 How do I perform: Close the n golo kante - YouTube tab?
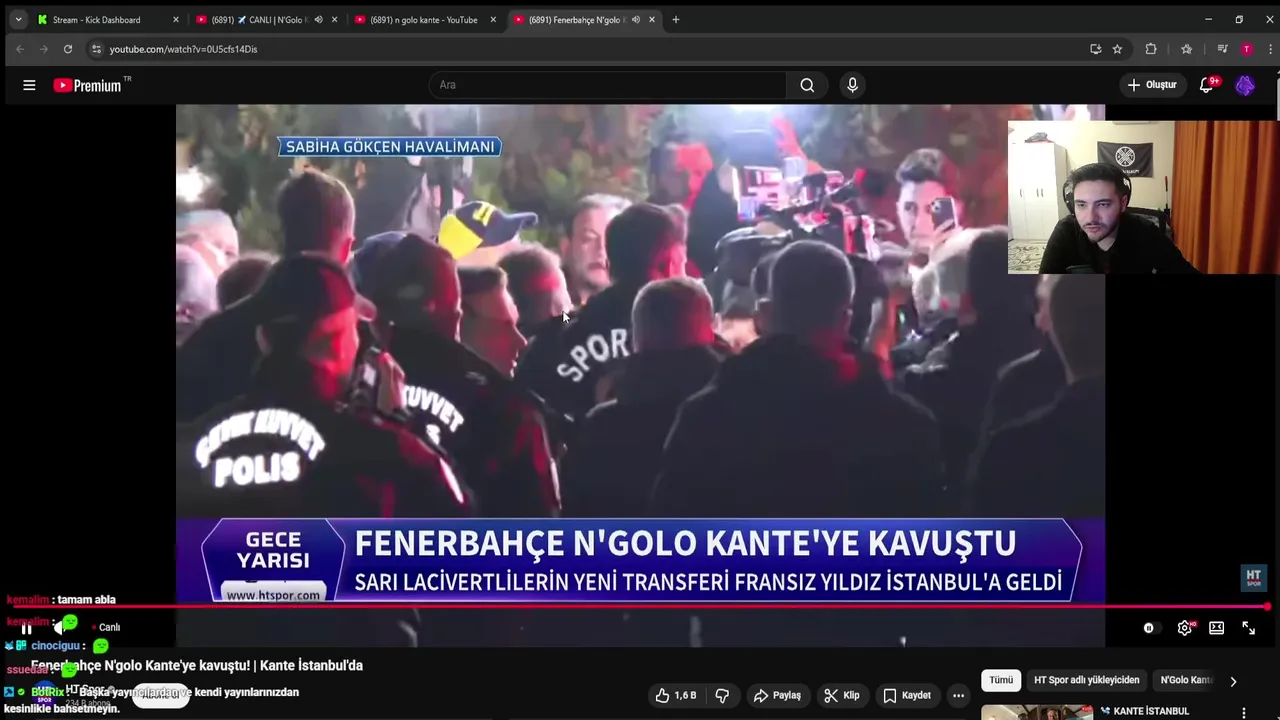point(493,19)
